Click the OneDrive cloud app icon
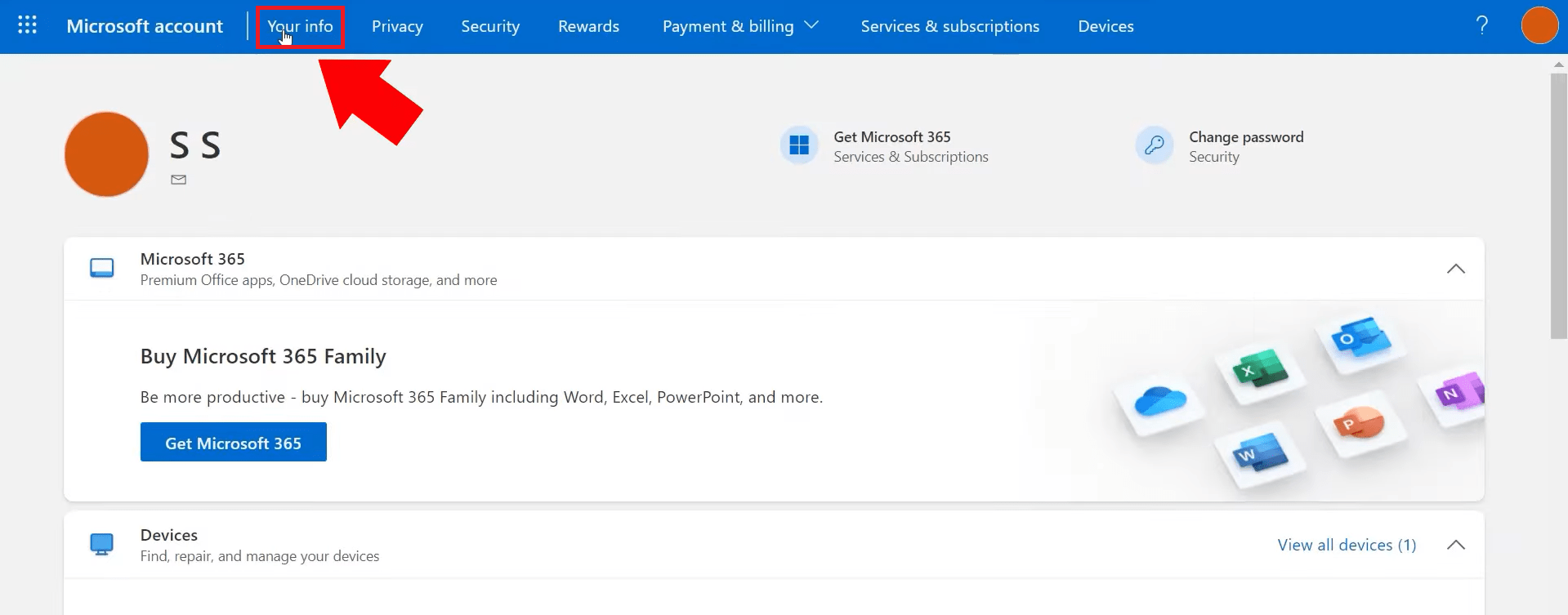This screenshot has height=615, width=1568. (1159, 400)
